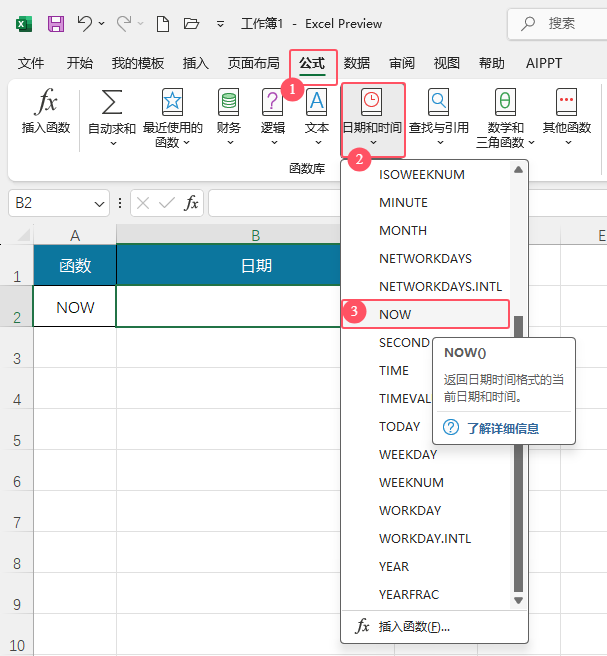Choose YEARFRAC from the function list
Screen dimensions: 607x656
tap(426, 594)
